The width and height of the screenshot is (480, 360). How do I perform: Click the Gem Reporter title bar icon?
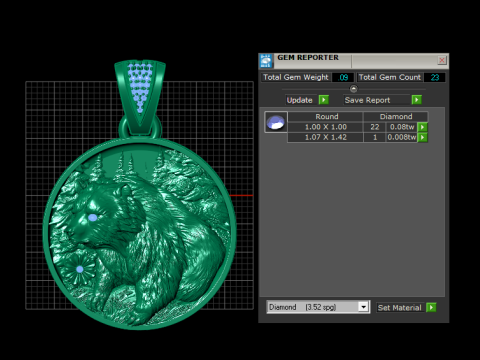(x=266, y=61)
